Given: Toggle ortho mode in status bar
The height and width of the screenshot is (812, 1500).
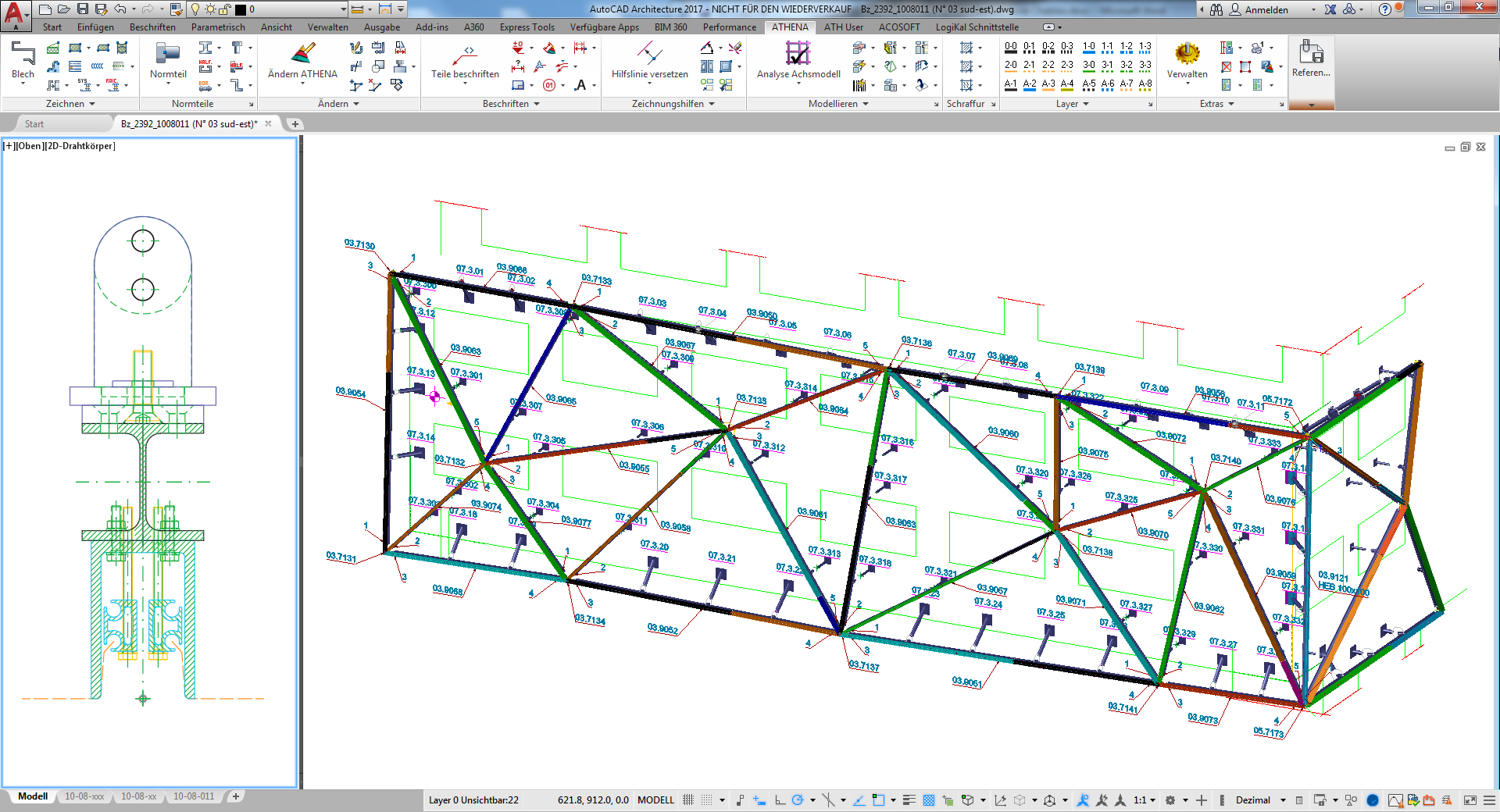Looking at the screenshot, I should pyautogui.click(x=780, y=800).
